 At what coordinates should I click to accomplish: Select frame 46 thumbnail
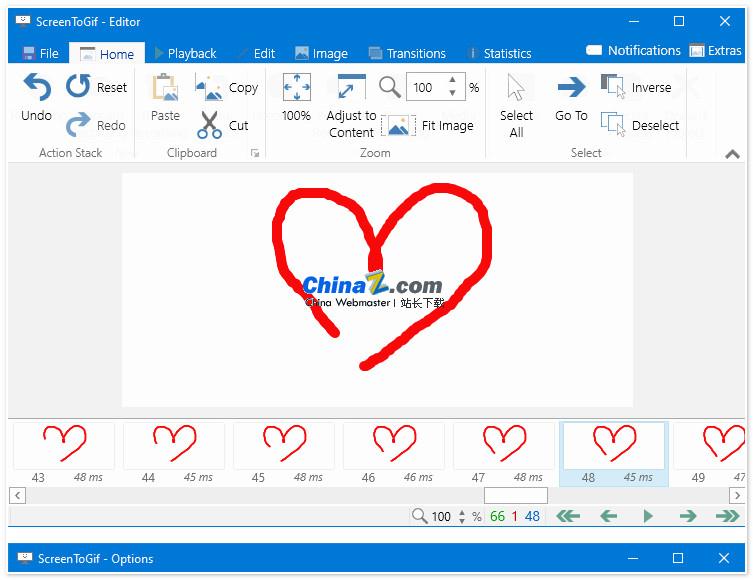[x=394, y=446]
